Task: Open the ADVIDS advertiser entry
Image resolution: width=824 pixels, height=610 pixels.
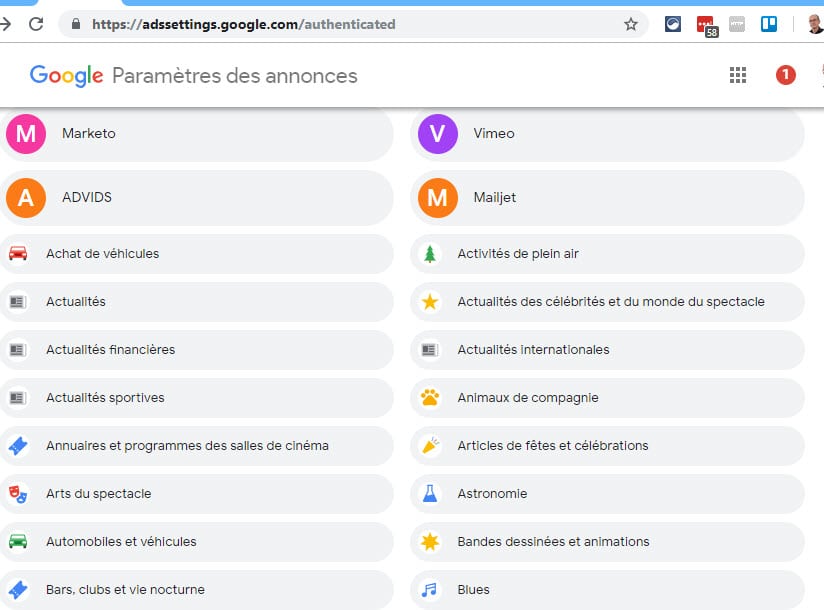Action: coord(197,198)
